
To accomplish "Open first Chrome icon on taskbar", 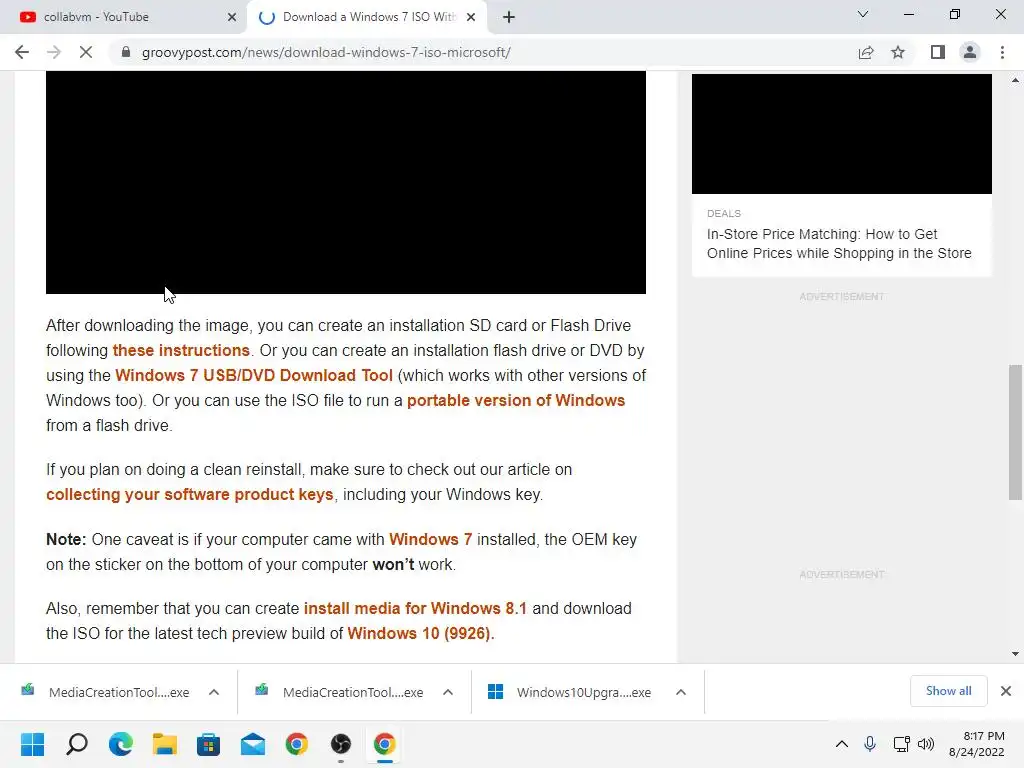I will tap(296, 744).
